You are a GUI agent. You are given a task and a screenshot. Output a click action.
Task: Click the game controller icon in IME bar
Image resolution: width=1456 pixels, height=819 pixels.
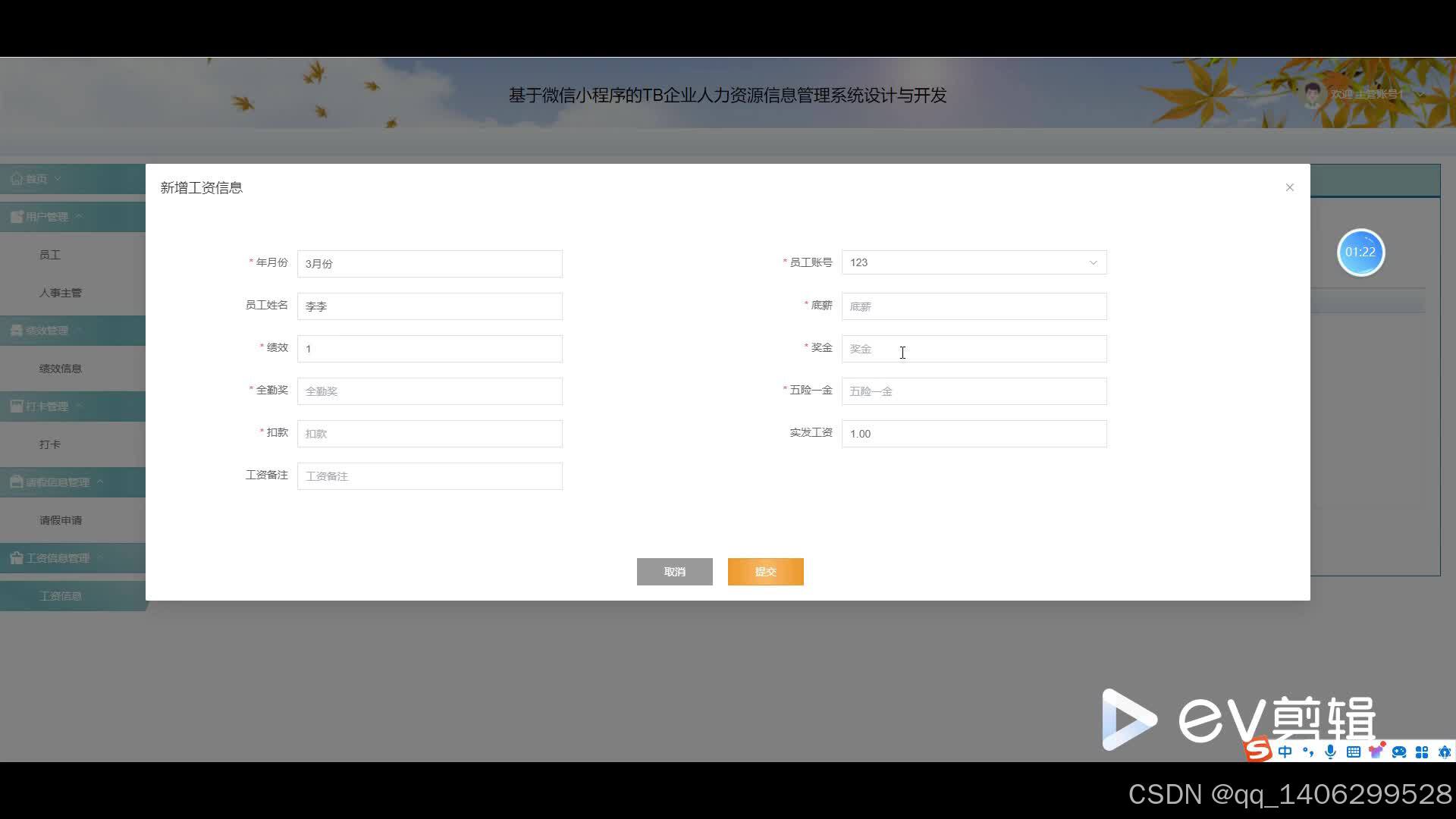click(1399, 752)
